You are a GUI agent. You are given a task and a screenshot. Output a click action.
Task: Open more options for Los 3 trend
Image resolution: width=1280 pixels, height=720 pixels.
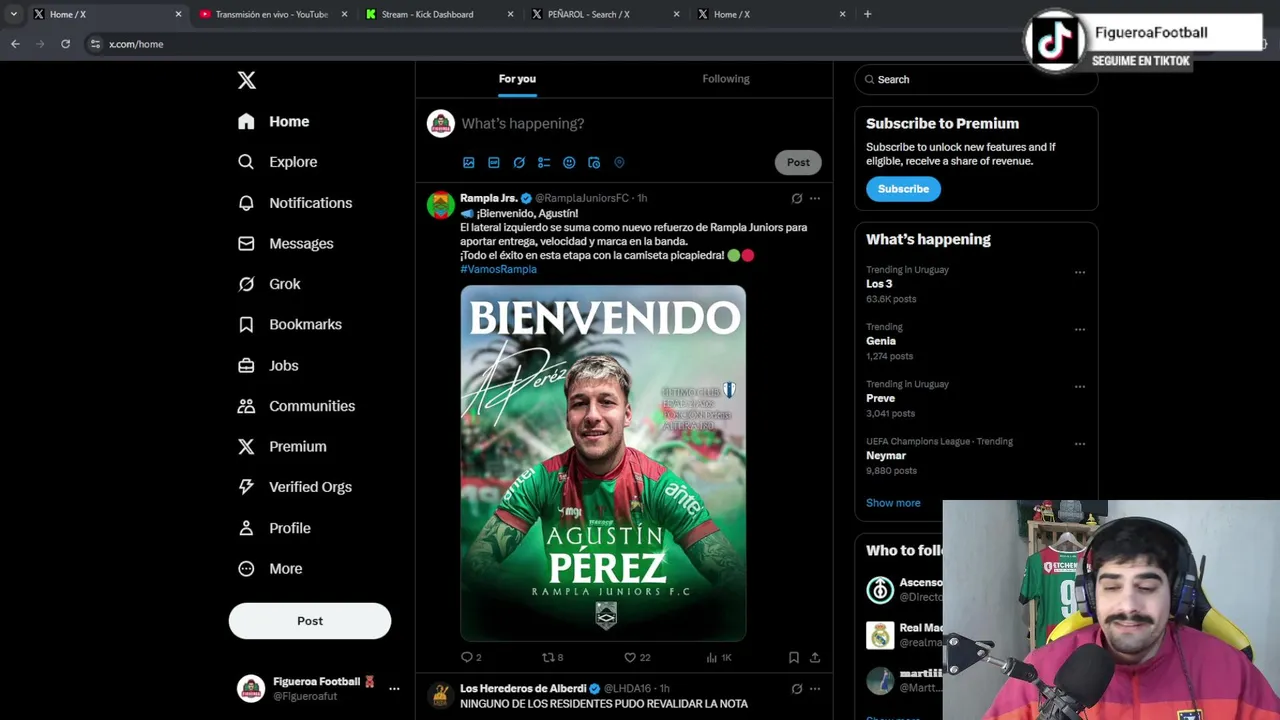[x=1080, y=272]
